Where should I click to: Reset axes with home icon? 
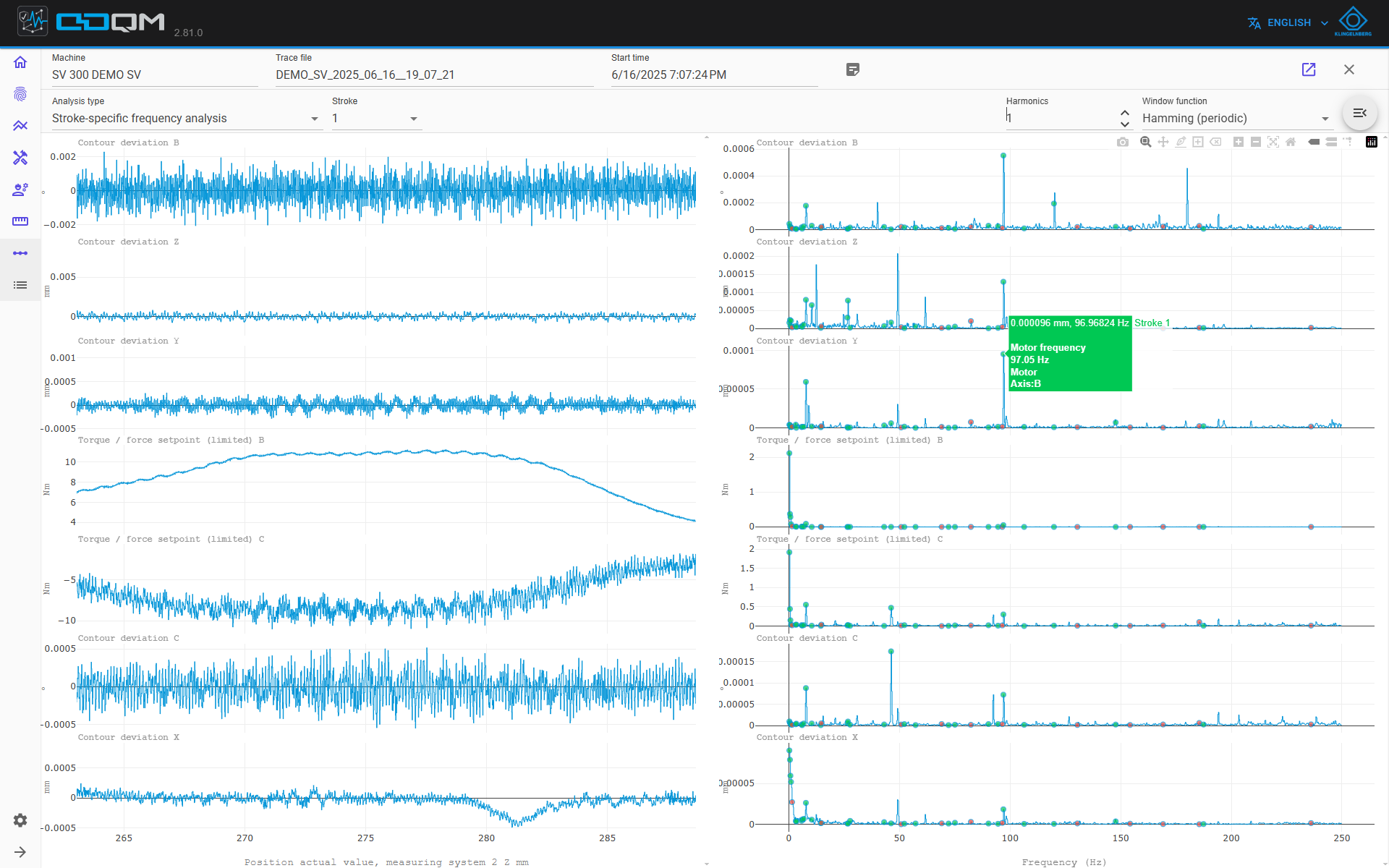[1291, 142]
